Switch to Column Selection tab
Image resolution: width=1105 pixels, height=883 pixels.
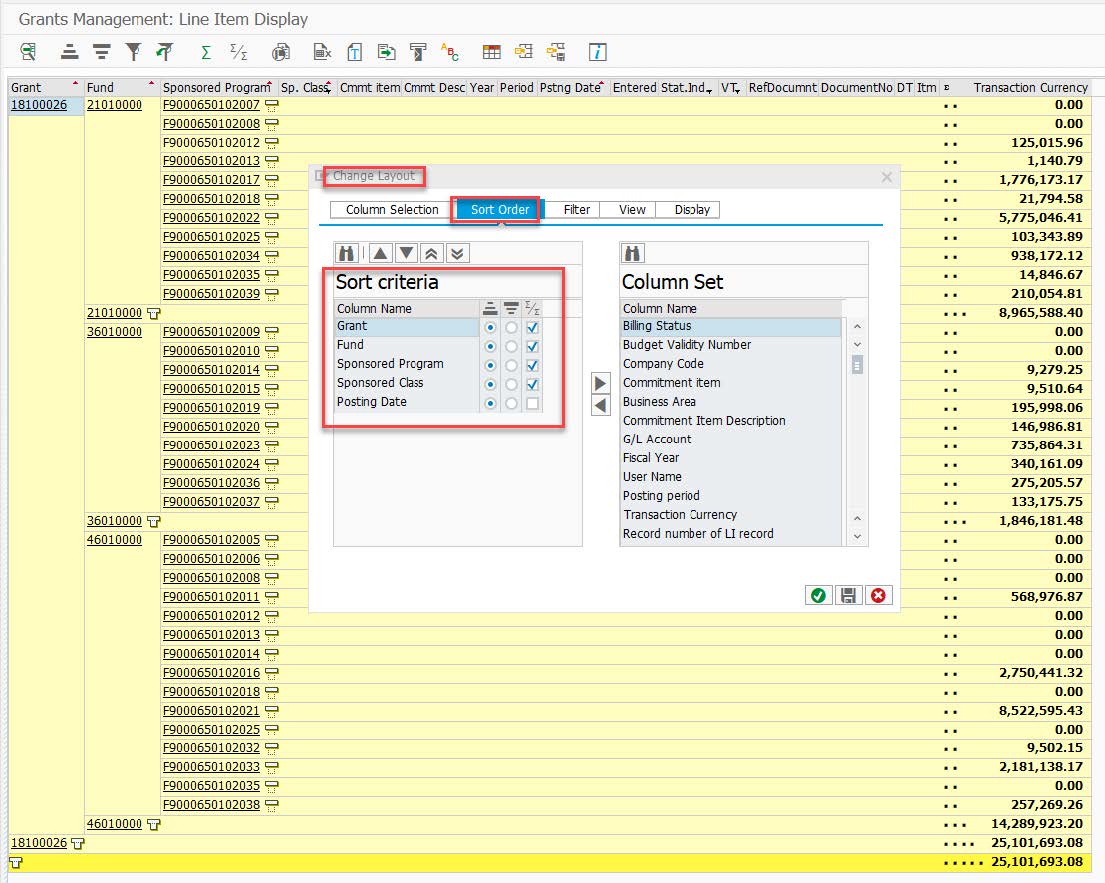point(392,210)
